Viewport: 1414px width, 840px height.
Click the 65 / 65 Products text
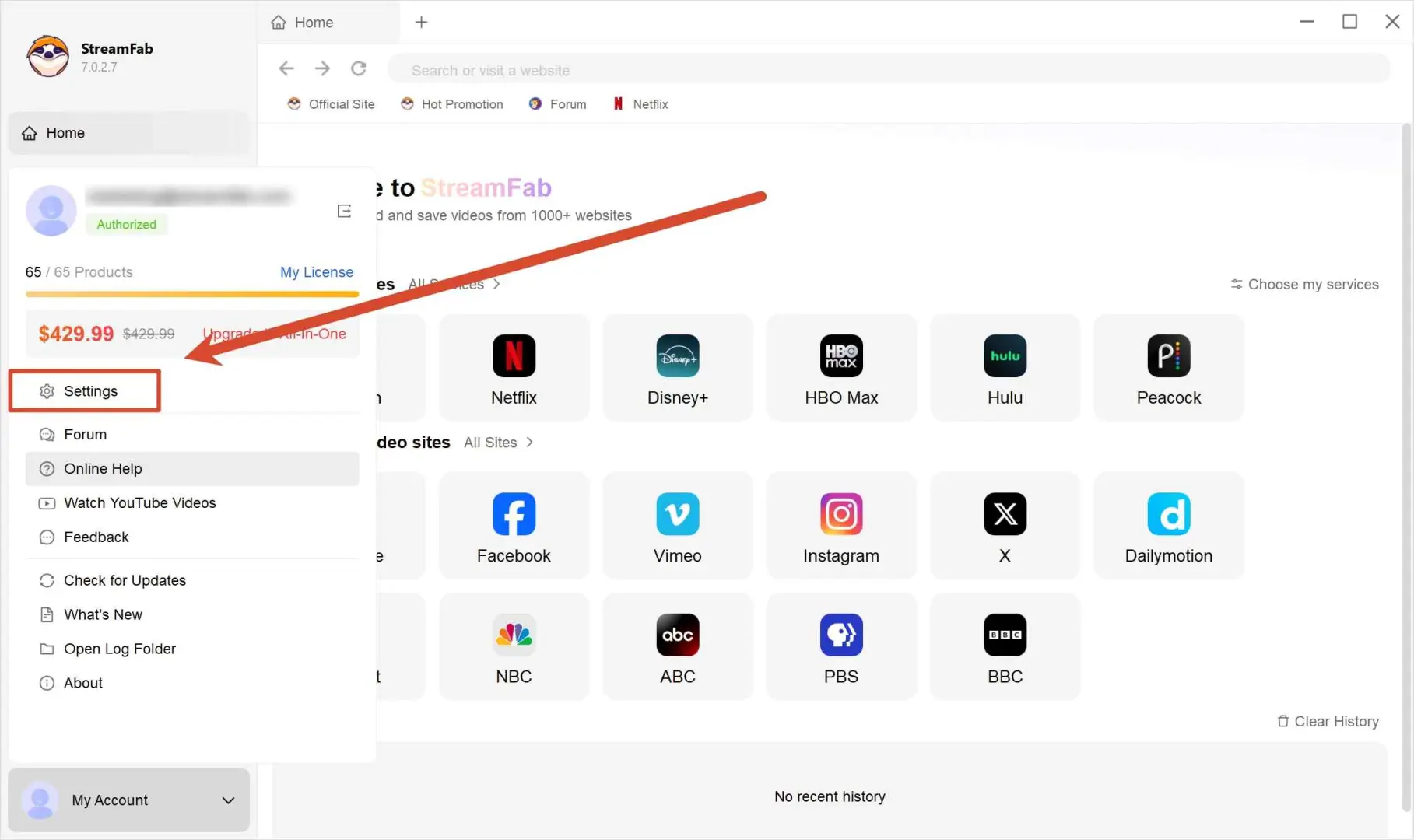[x=79, y=271]
